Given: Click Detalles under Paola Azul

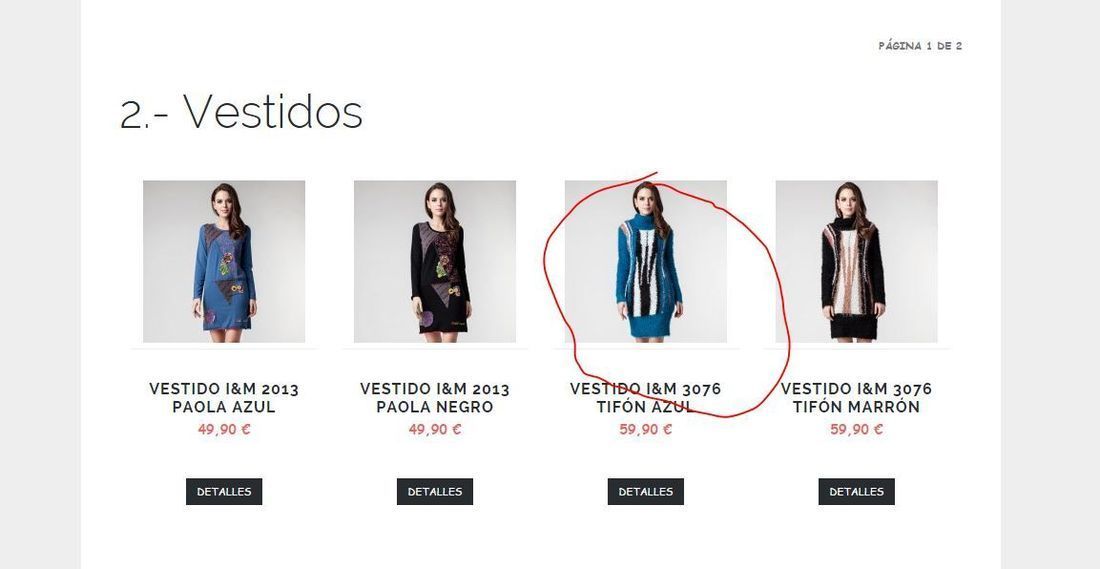Looking at the screenshot, I should (224, 492).
